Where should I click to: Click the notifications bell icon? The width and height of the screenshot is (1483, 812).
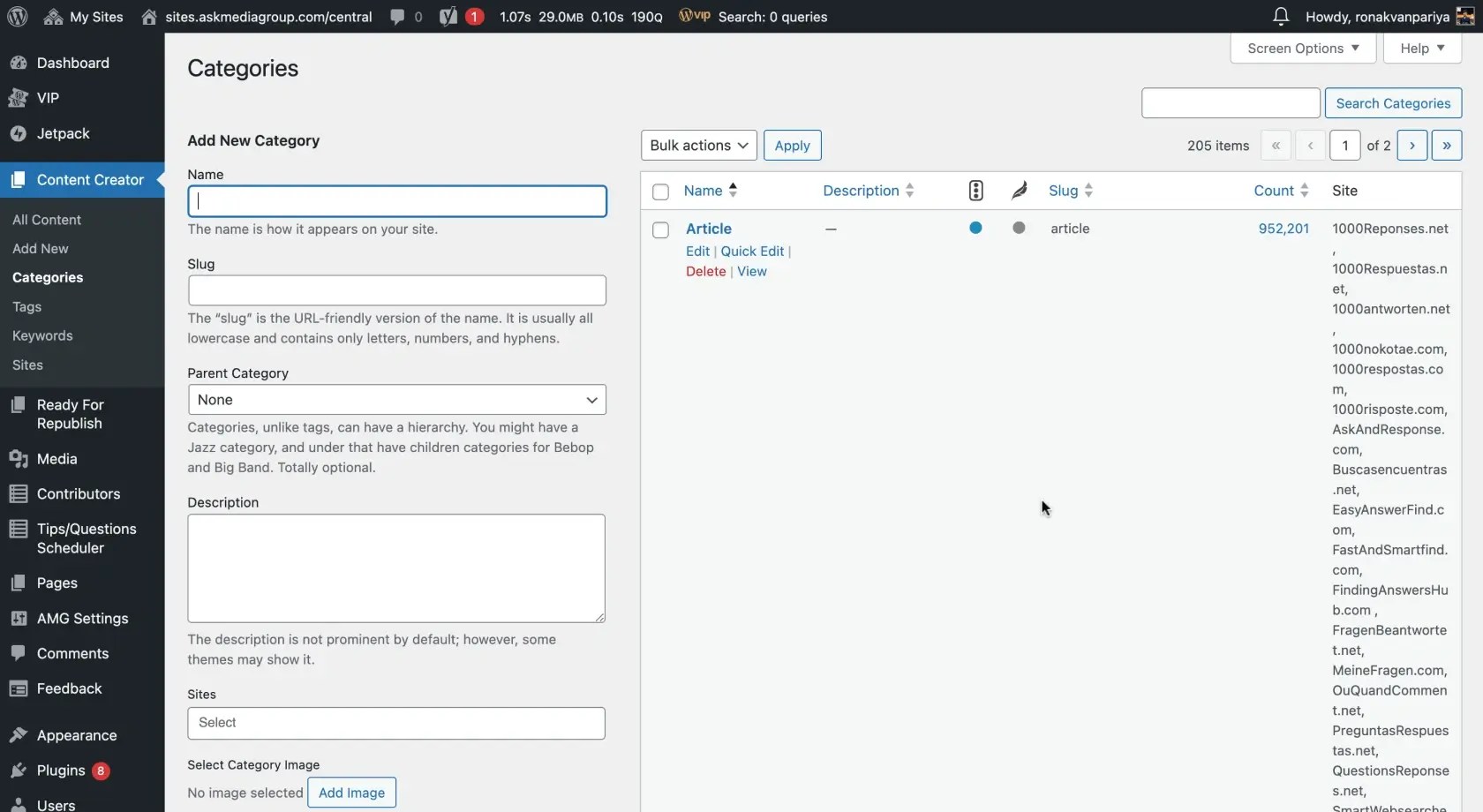(1280, 17)
